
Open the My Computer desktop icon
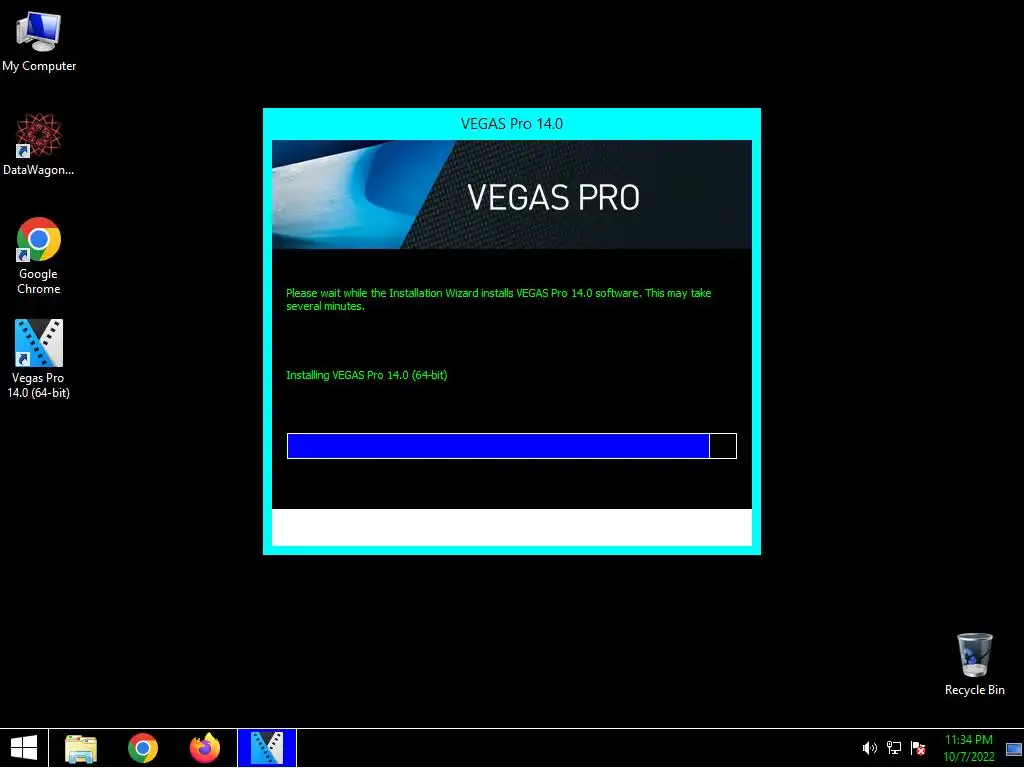[39, 42]
